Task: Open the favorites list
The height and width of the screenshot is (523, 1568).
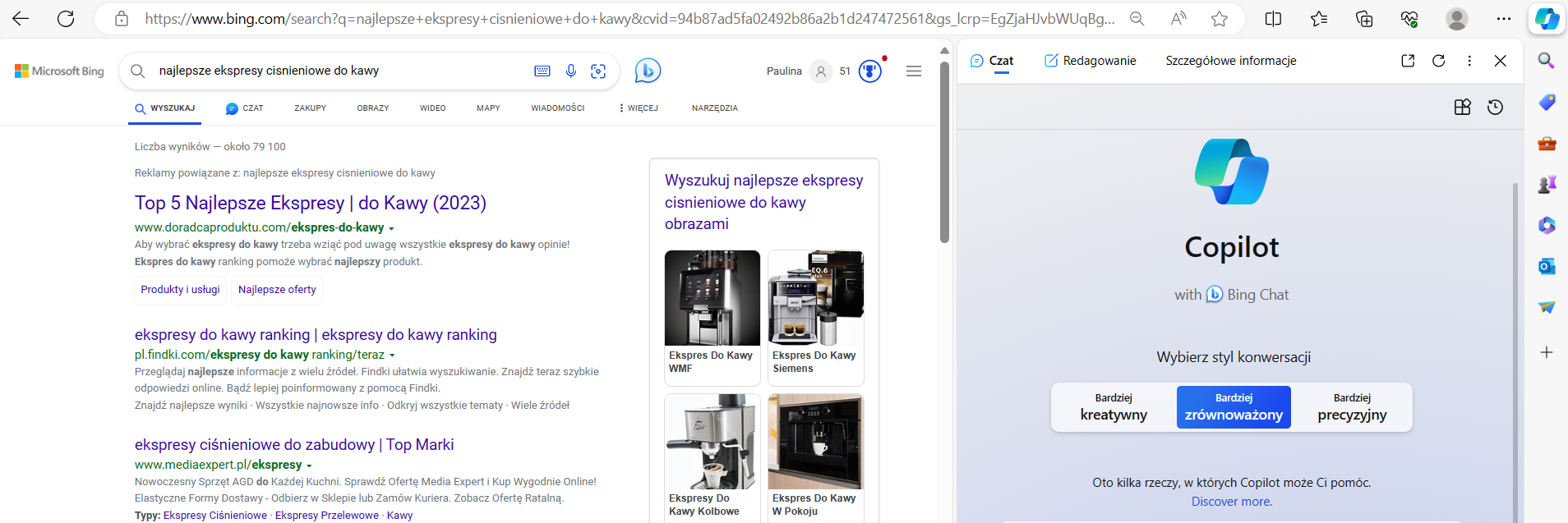Action: click(1319, 19)
